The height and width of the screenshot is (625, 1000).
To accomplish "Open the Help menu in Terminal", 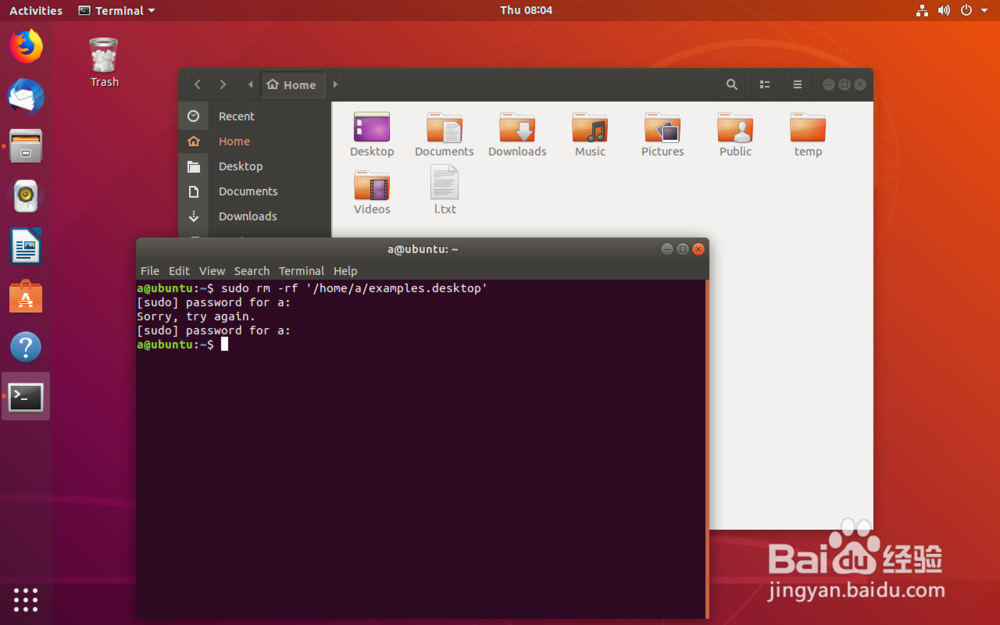I will click(x=345, y=271).
